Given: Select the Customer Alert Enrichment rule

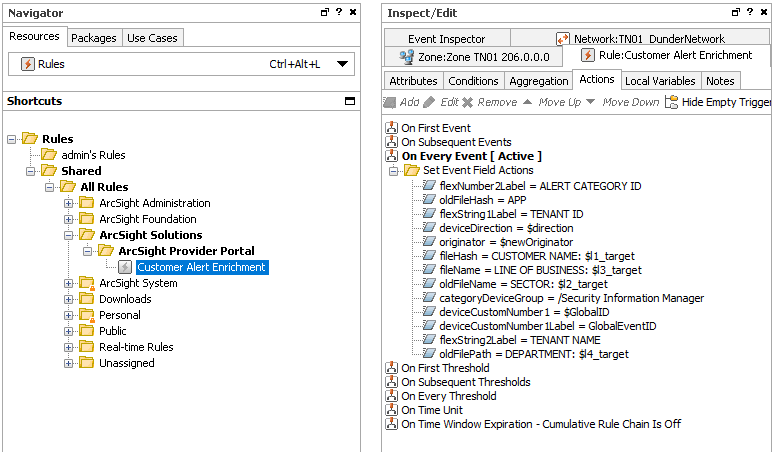Looking at the screenshot, I should point(201,267).
